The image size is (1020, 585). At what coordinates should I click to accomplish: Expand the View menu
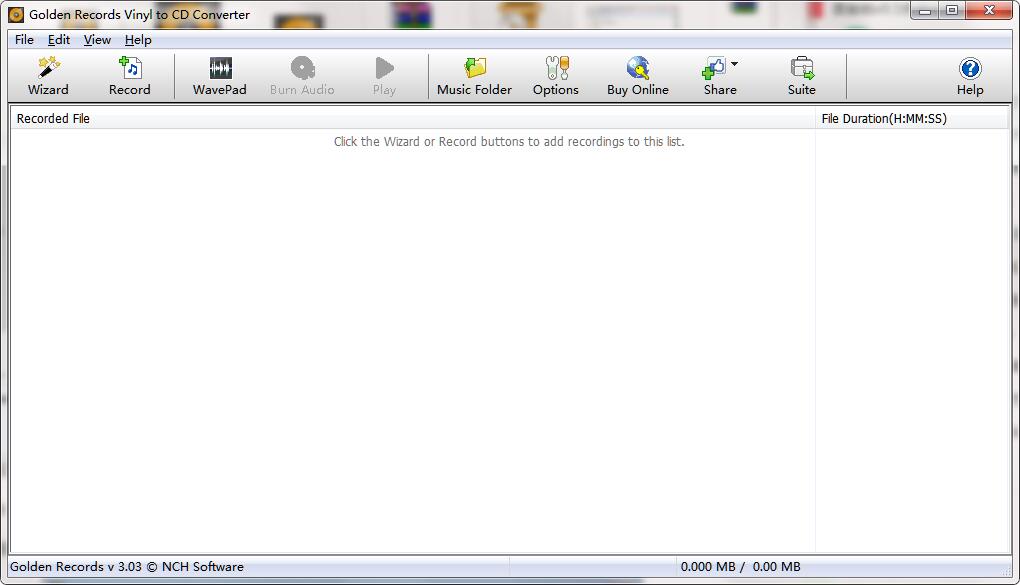(x=97, y=40)
